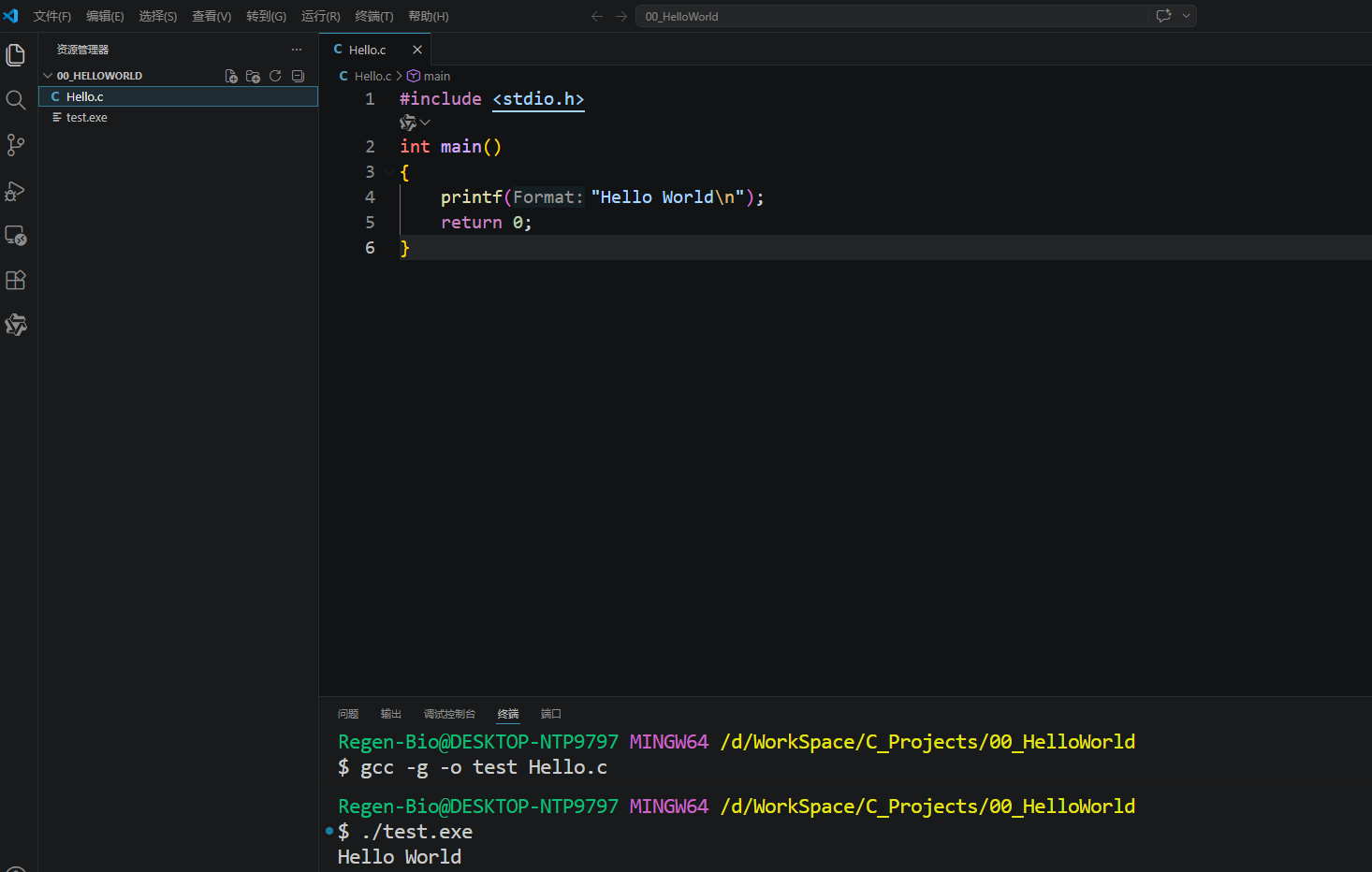Click the printf call on line 4
The height and width of the screenshot is (872, 1372).
(x=472, y=197)
